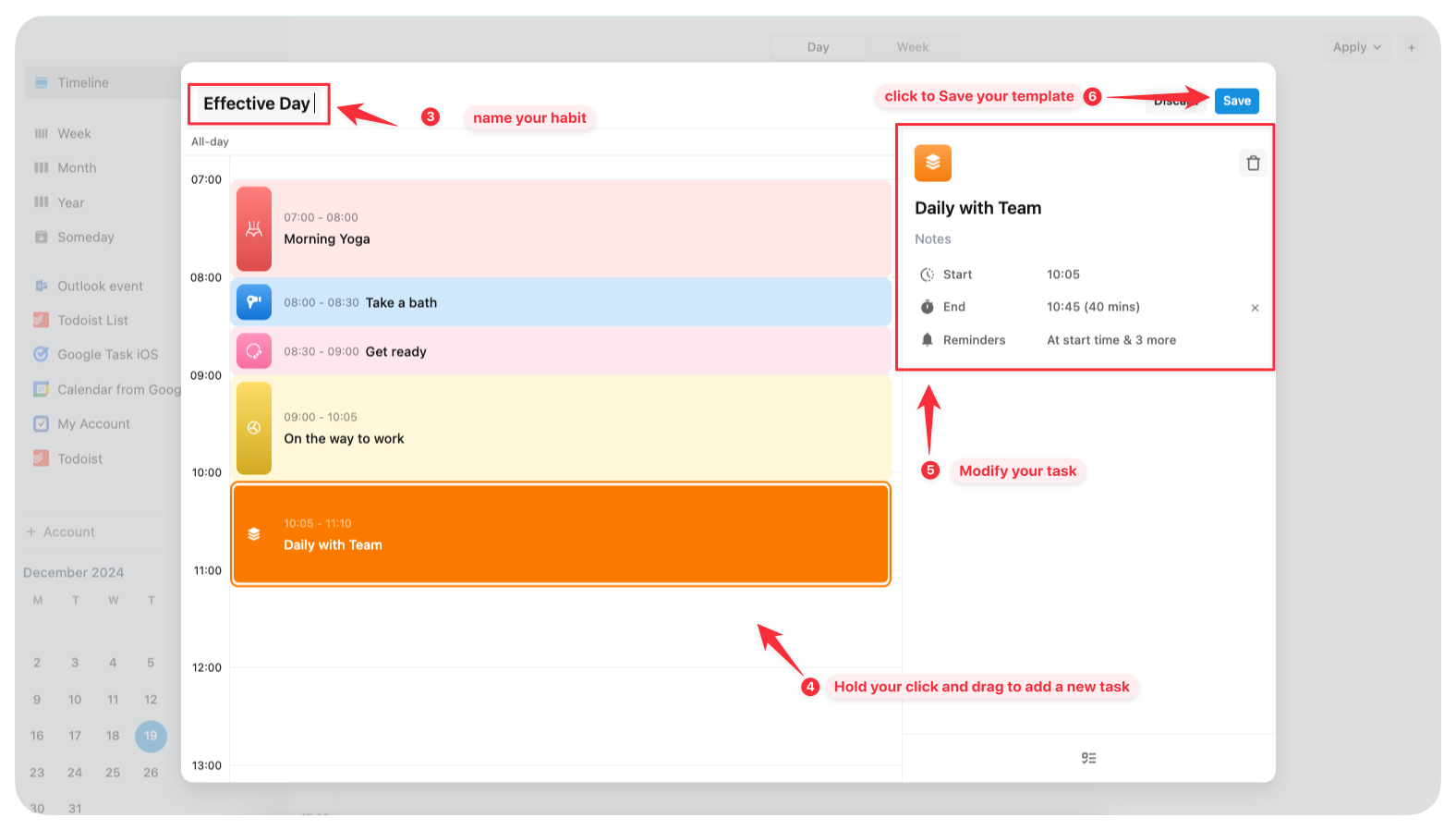Toggle the Google Task iOS calendar
The width and height of the screenshot is (1456, 830).
tap(42, 354)
